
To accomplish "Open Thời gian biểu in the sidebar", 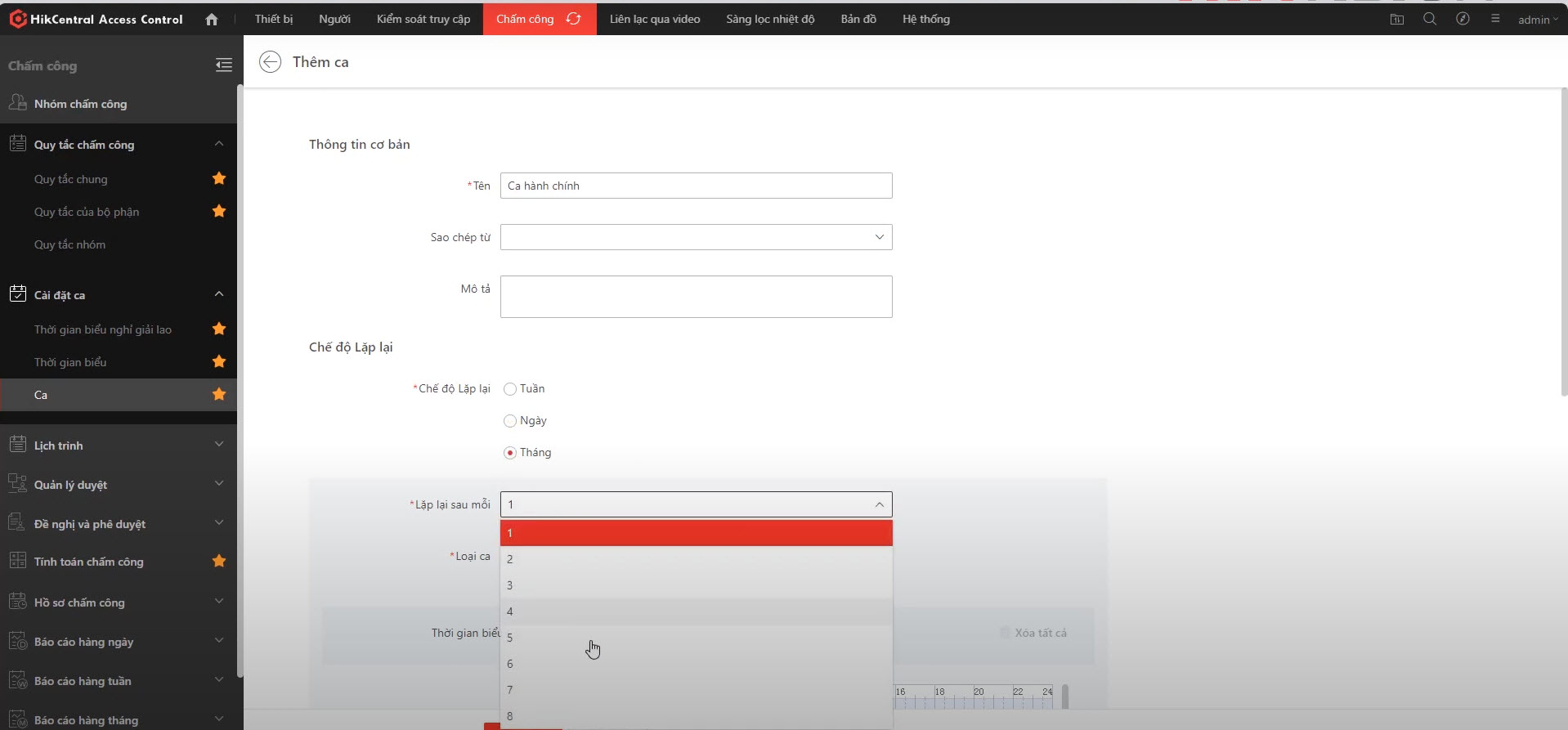I will coord(70,362).
